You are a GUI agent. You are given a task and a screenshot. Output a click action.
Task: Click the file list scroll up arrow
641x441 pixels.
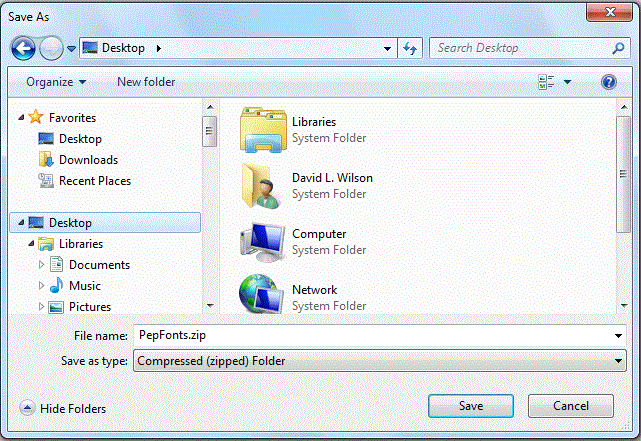point(624,107)
